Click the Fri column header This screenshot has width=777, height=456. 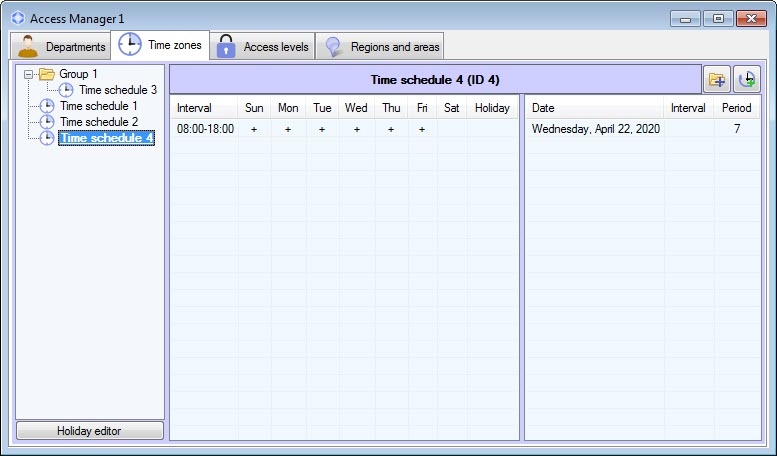422,108
